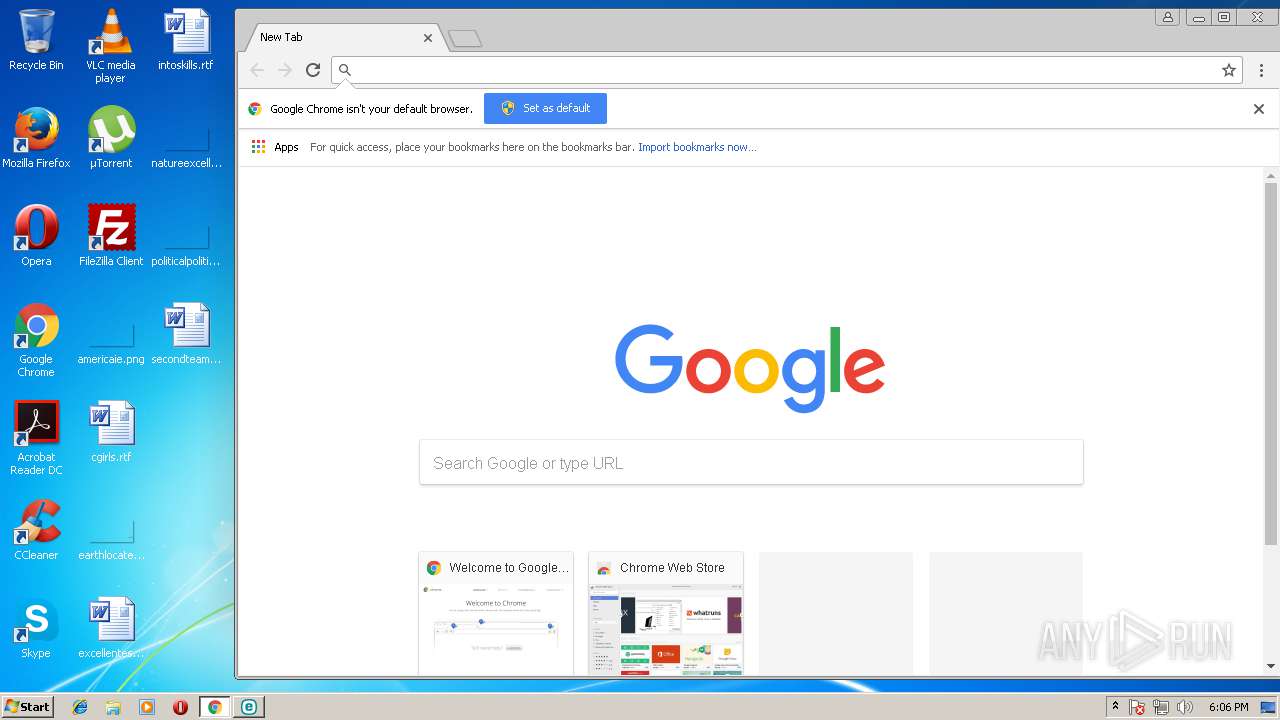Select the Opera desktop shortcut
This screenshot has height=720, width=1280.
36,236
